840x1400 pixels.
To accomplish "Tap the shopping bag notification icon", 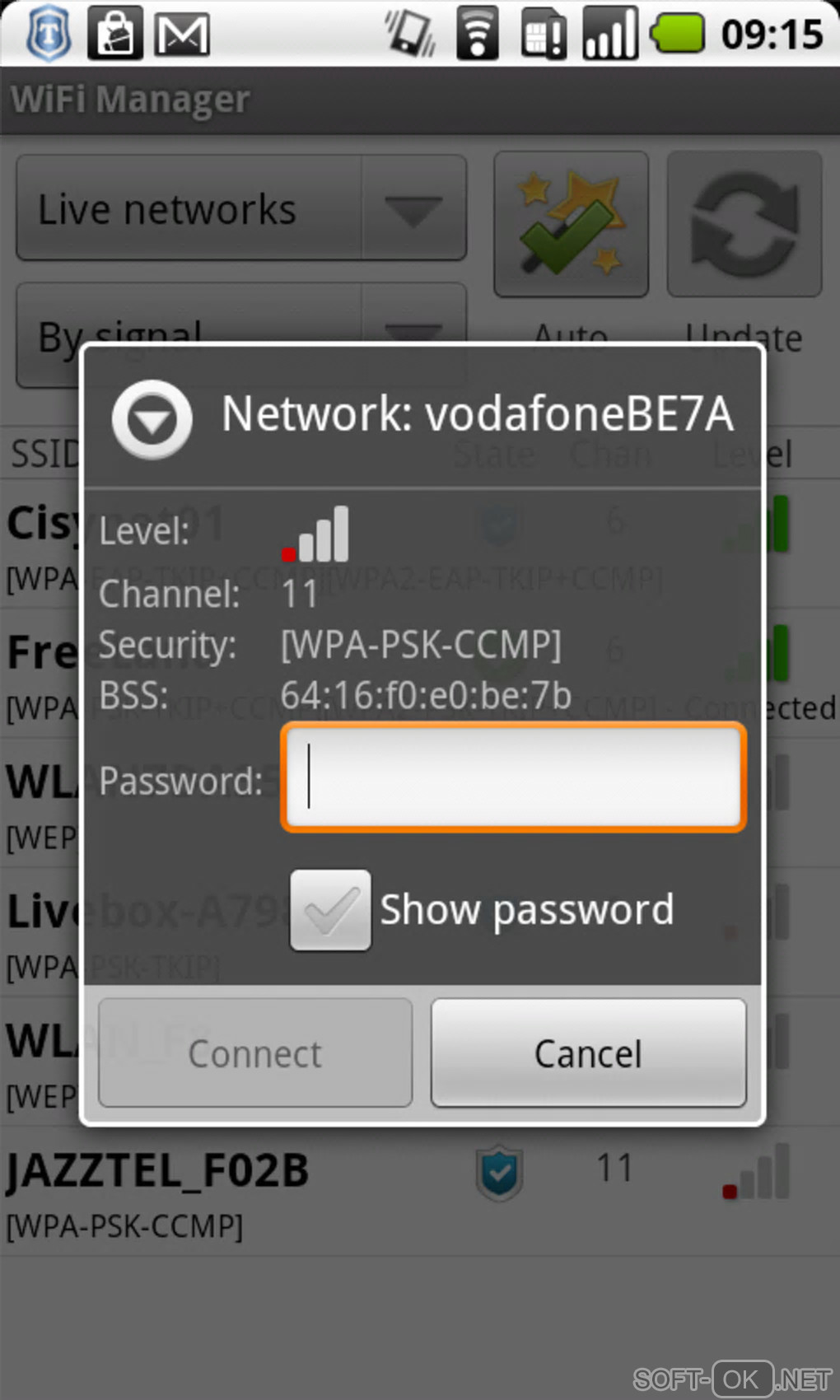I will (115, 35).
